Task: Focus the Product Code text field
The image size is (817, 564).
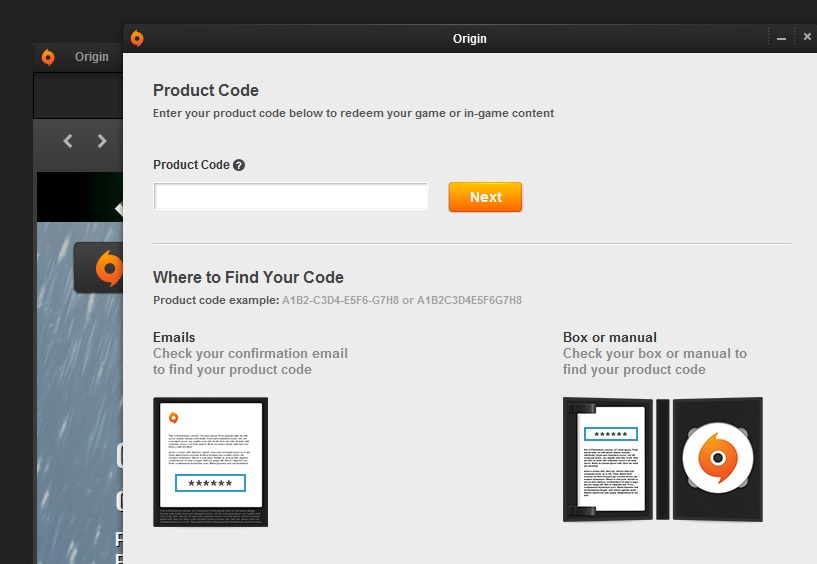Action: (291, 197)
